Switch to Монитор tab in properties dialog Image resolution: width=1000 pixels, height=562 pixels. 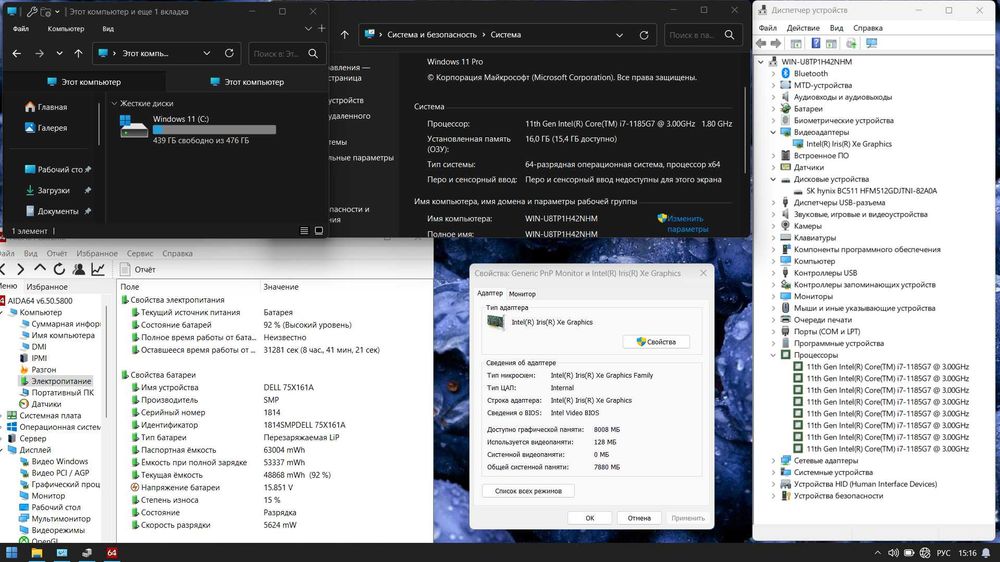coord(522,294)
